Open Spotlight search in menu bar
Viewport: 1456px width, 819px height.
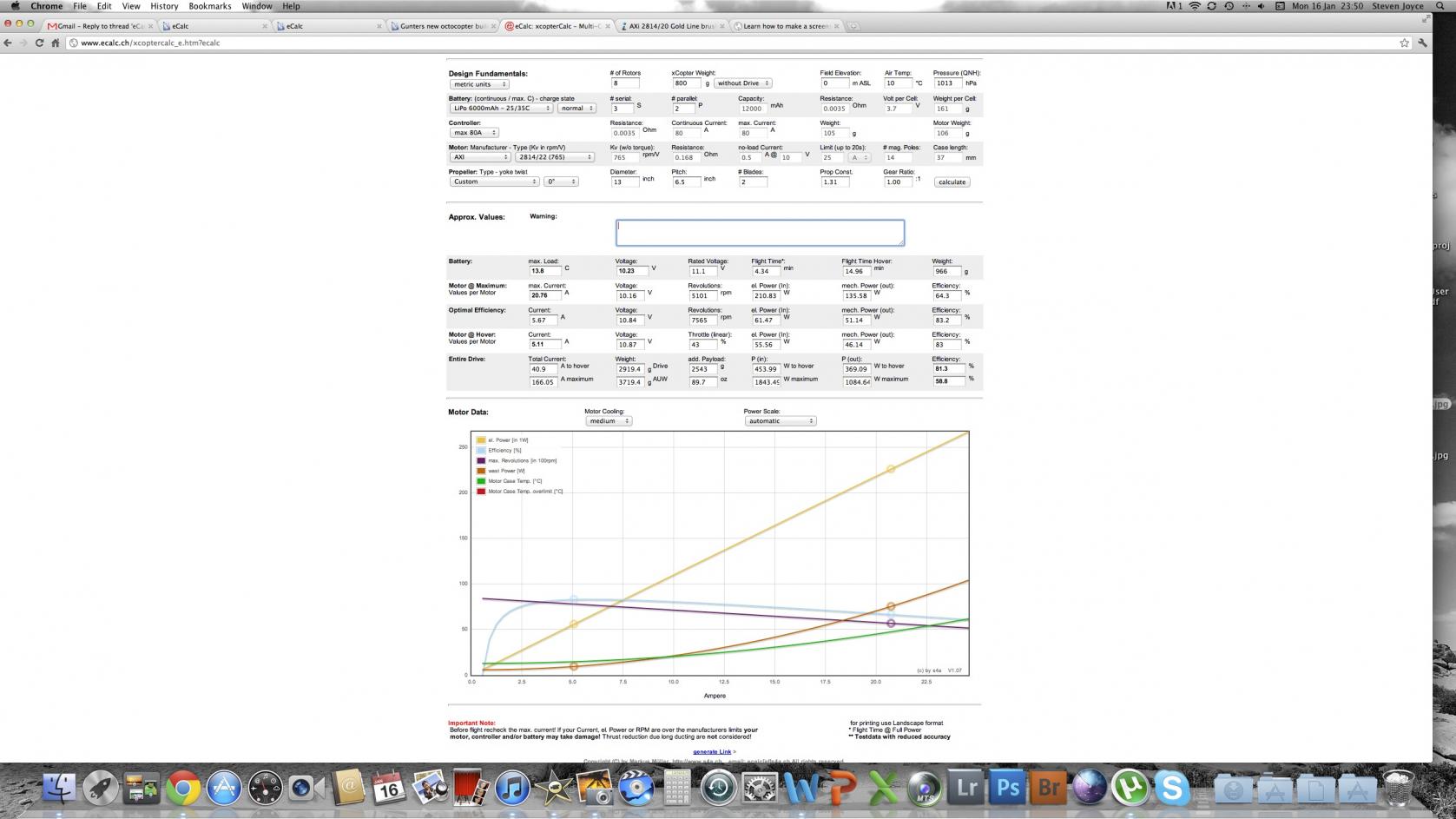1440,6
